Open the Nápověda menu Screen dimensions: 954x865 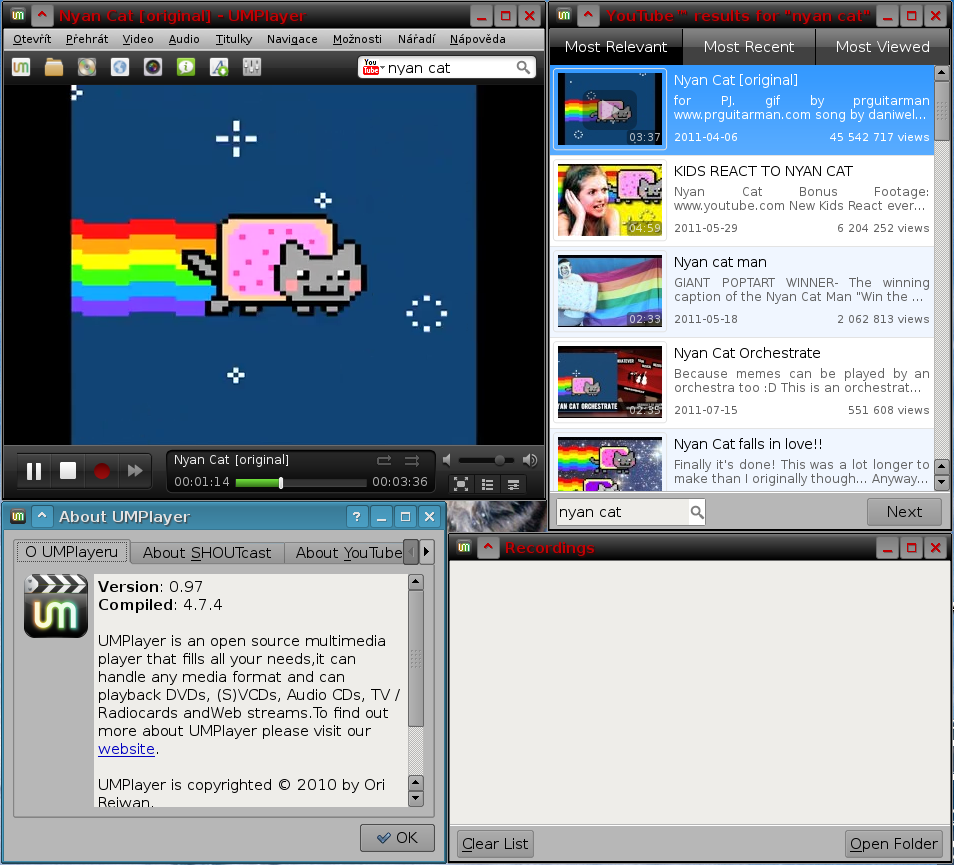point(478,39)
